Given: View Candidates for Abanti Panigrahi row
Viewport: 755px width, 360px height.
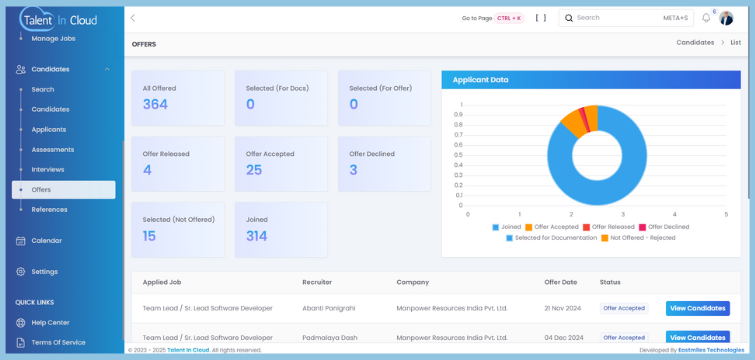Looking at the screenshot, I should point(698,309).
